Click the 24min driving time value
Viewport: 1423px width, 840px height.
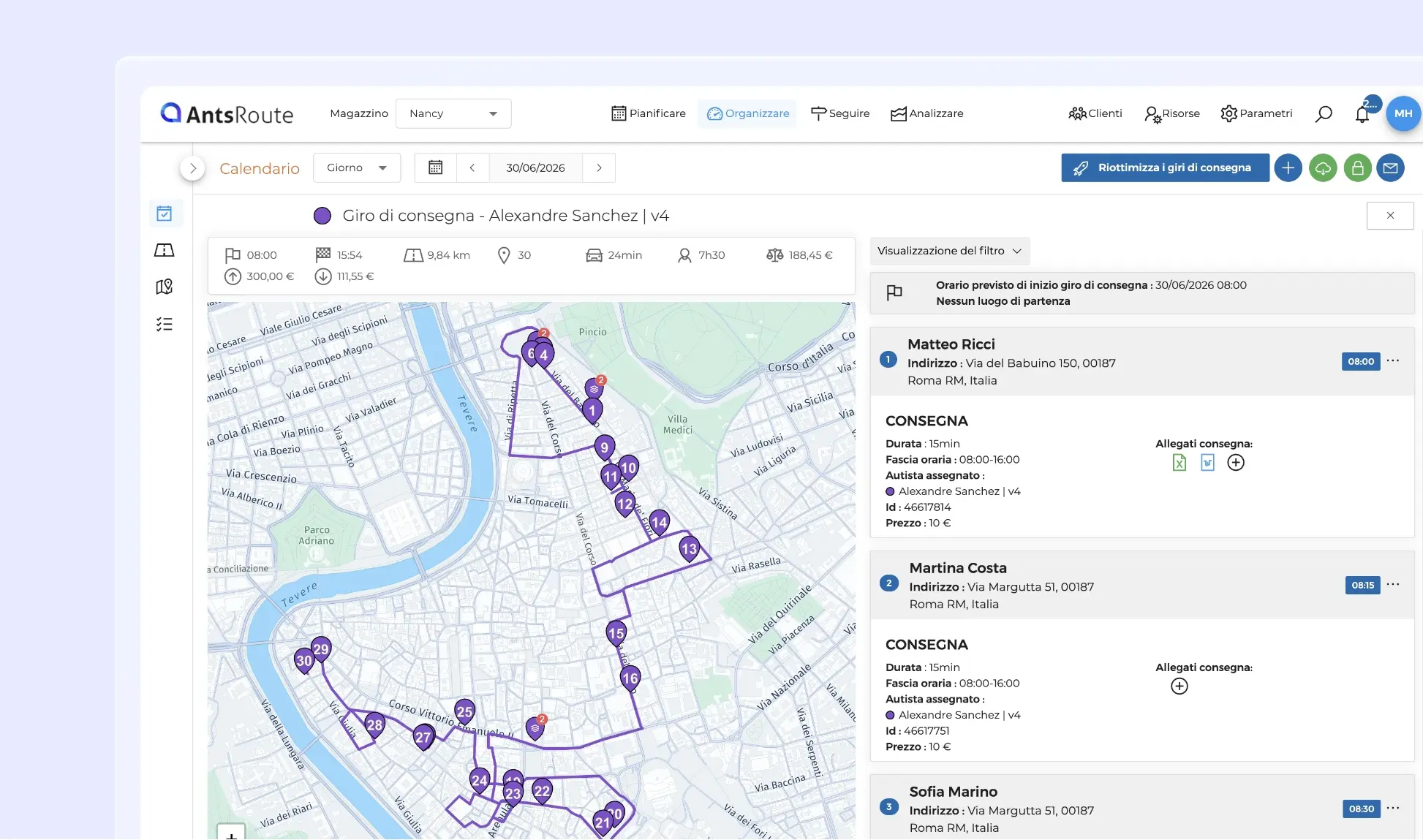click(x=624, y=255)
